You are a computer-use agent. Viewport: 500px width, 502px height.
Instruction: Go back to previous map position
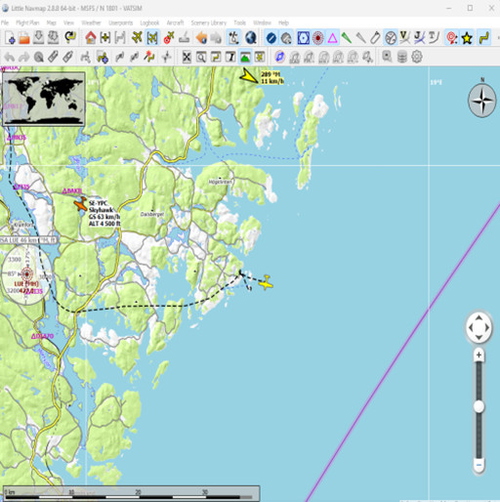(x=201, y=38)
